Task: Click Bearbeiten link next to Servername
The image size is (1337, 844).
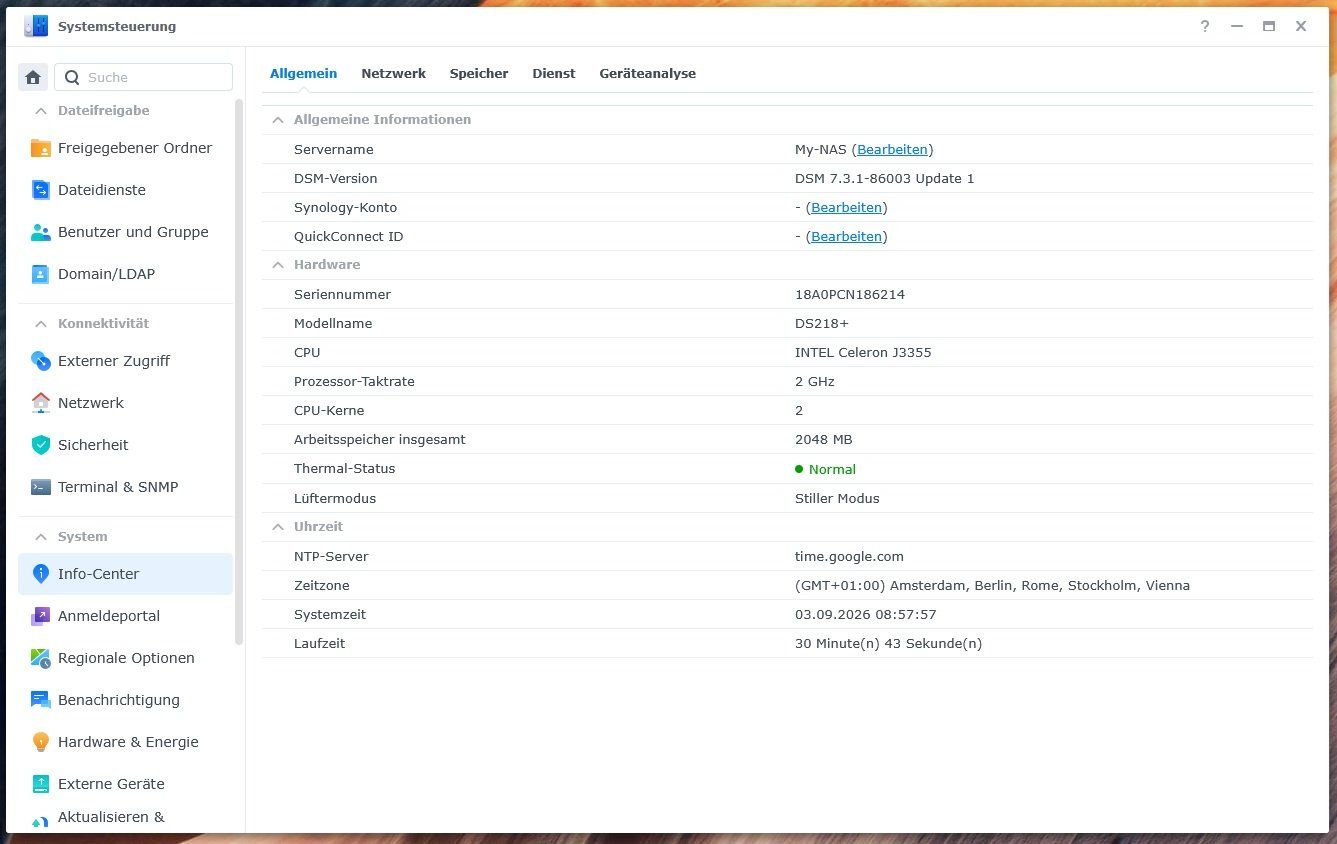Action: 892,150
